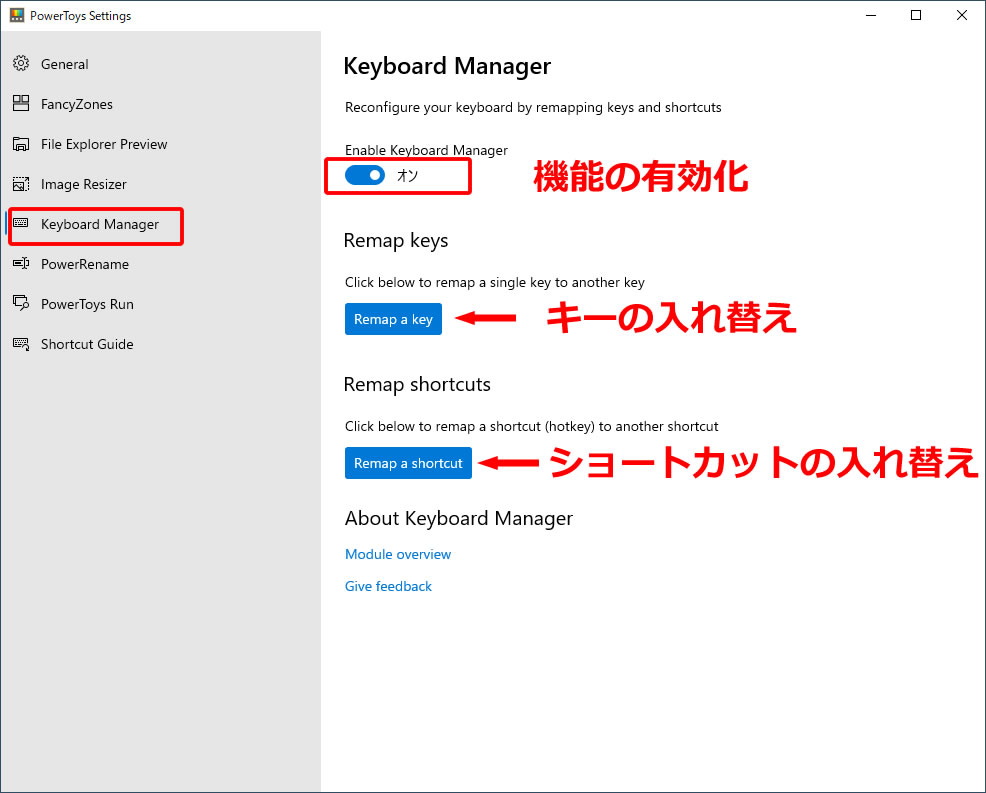This screenshot has width=986, height=793.
Task: Click the Keyboard Manager page heading
Action: (447, 65)
